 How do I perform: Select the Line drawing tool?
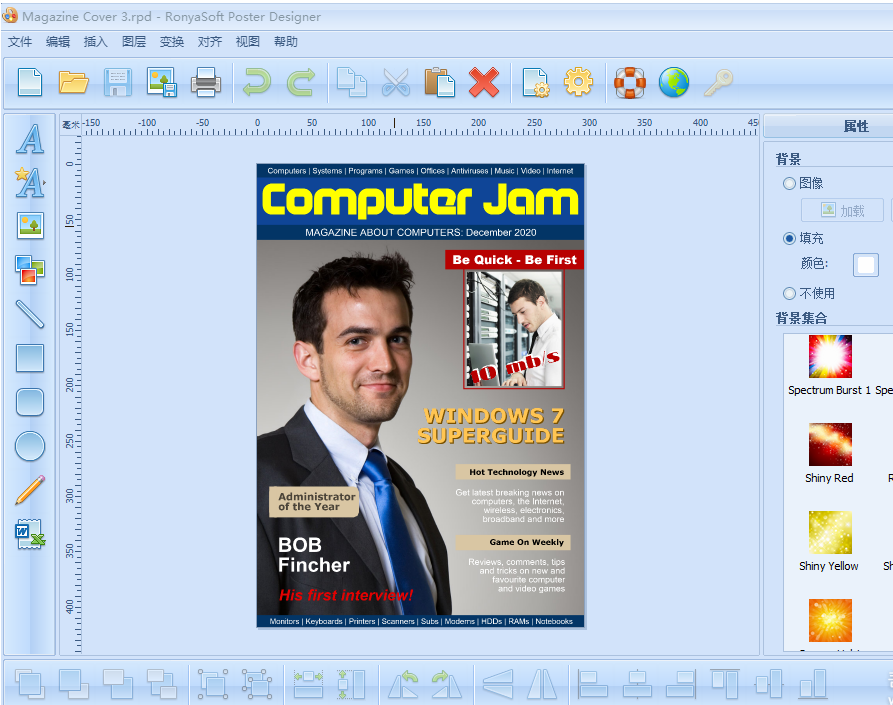[30, 314]
